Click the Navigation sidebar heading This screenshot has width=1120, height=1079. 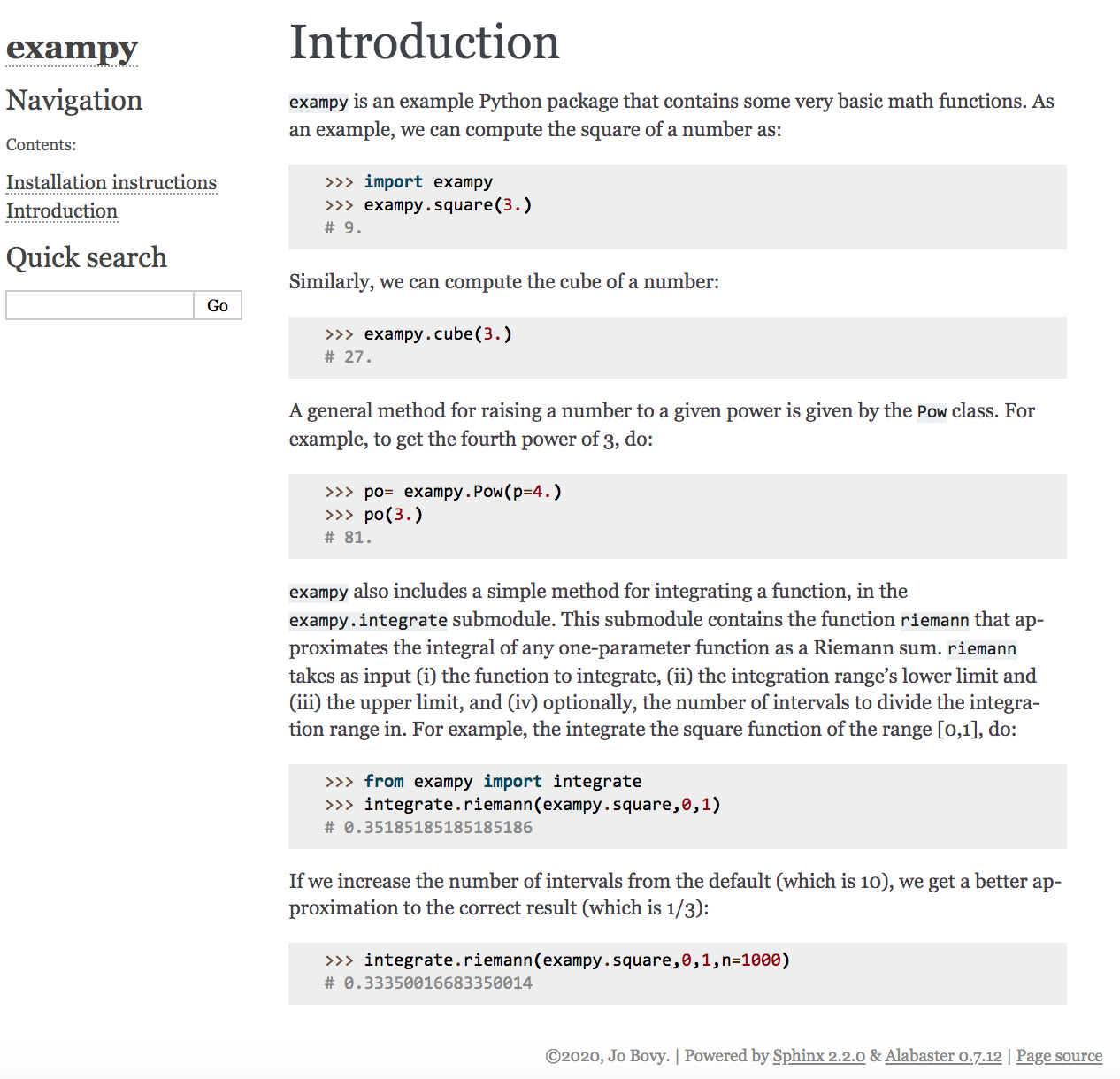(73, 100)
